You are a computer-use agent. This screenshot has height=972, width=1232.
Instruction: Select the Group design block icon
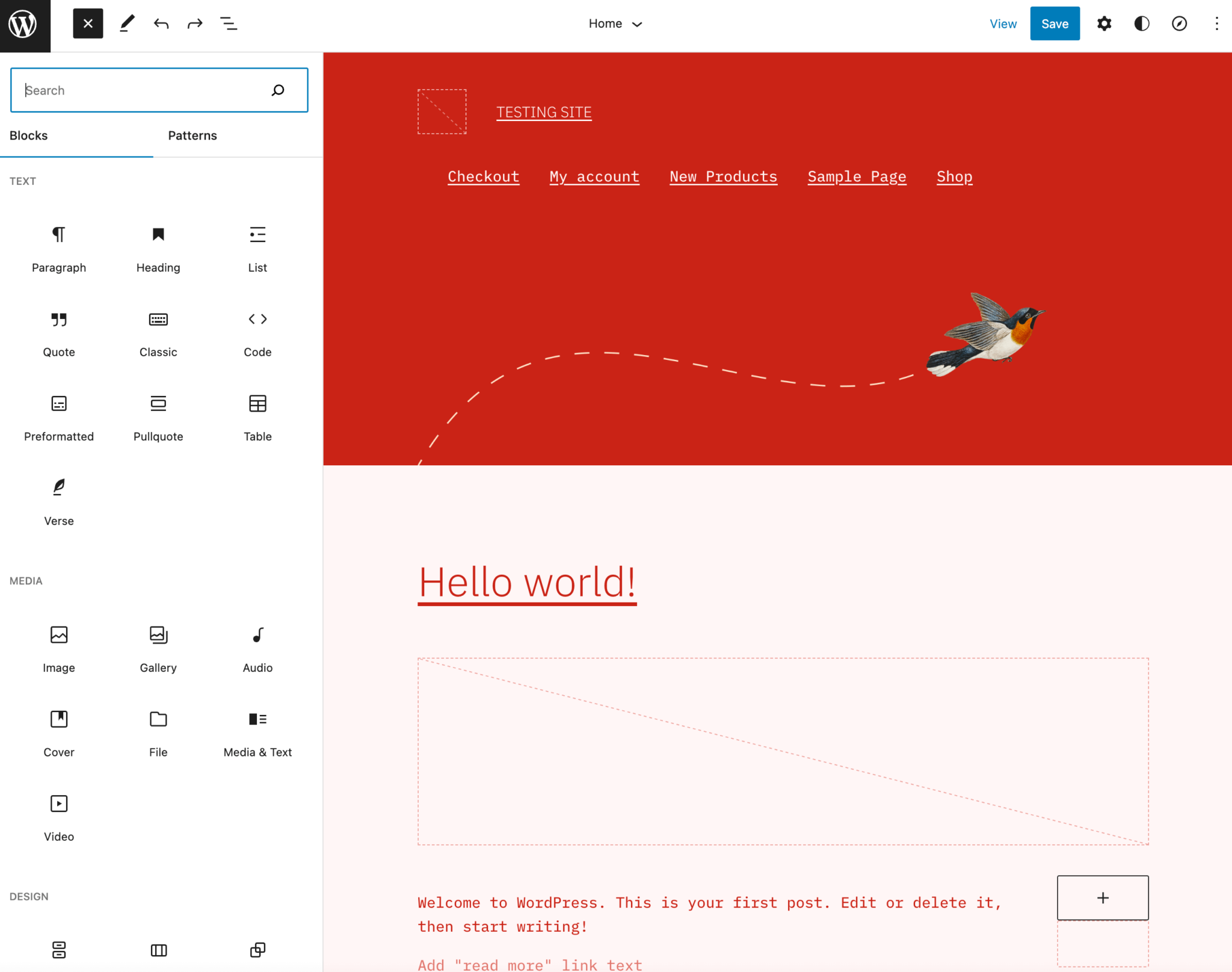[x=257, y=950]
